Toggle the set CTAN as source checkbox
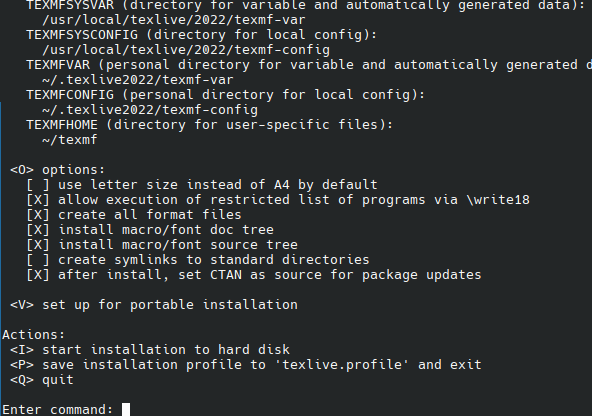This screenshot has height=416, width=592. click(x=38, y=275)
